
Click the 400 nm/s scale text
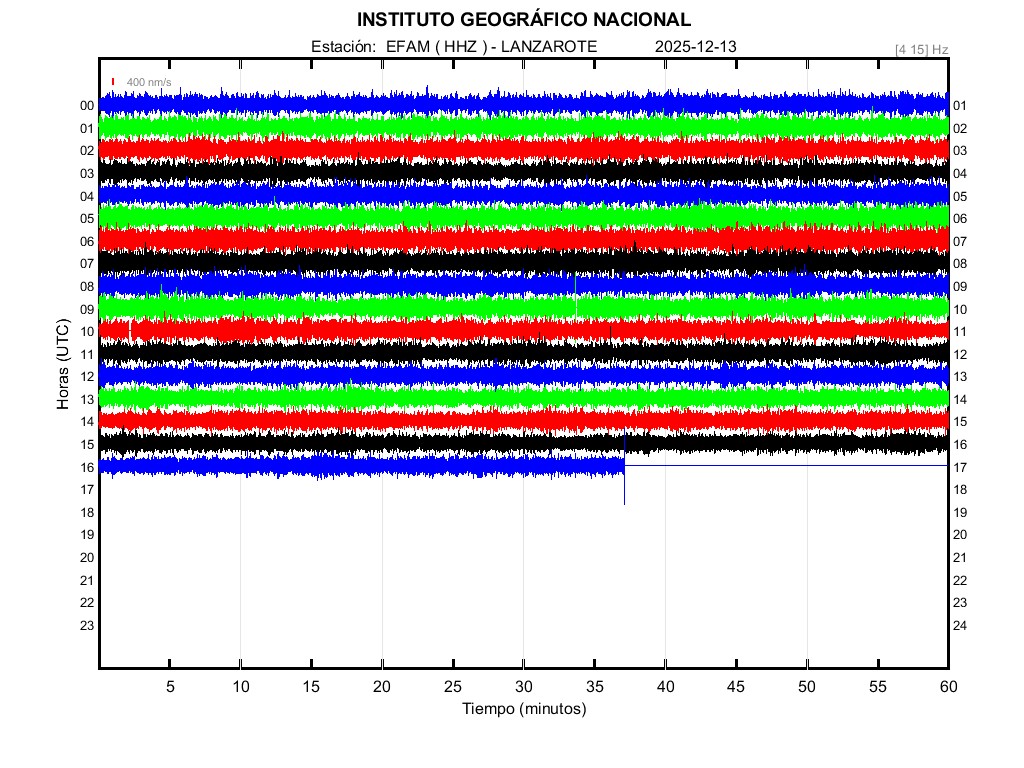[x=149, y=82]
